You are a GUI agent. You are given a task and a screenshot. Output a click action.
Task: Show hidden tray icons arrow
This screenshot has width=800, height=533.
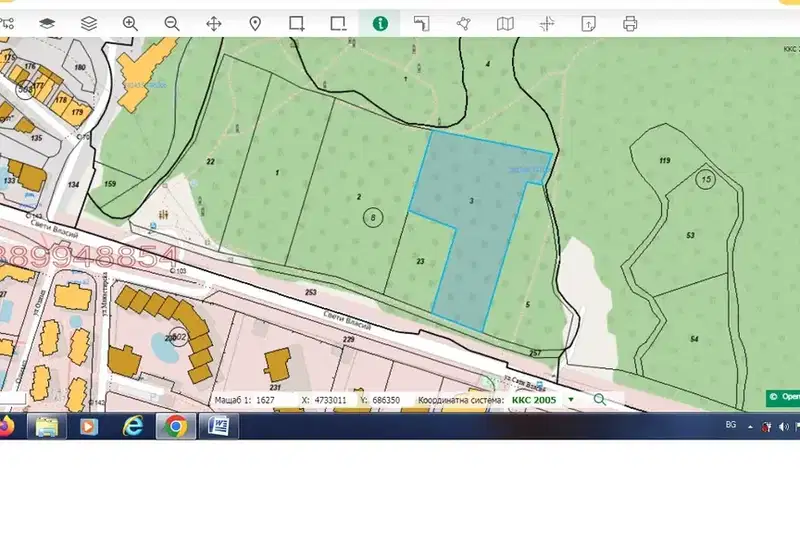pyautogui.click(x=750, y=427)
